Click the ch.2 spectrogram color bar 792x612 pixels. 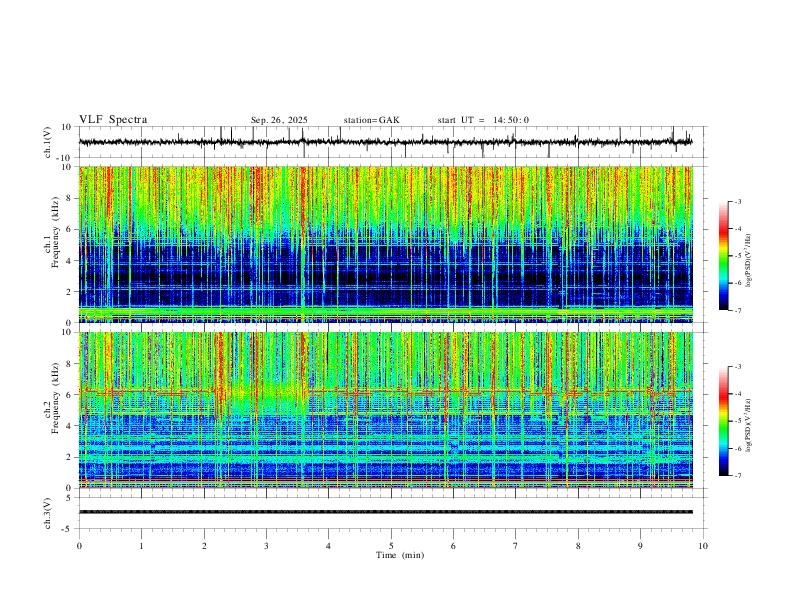[x=723, y=421]
